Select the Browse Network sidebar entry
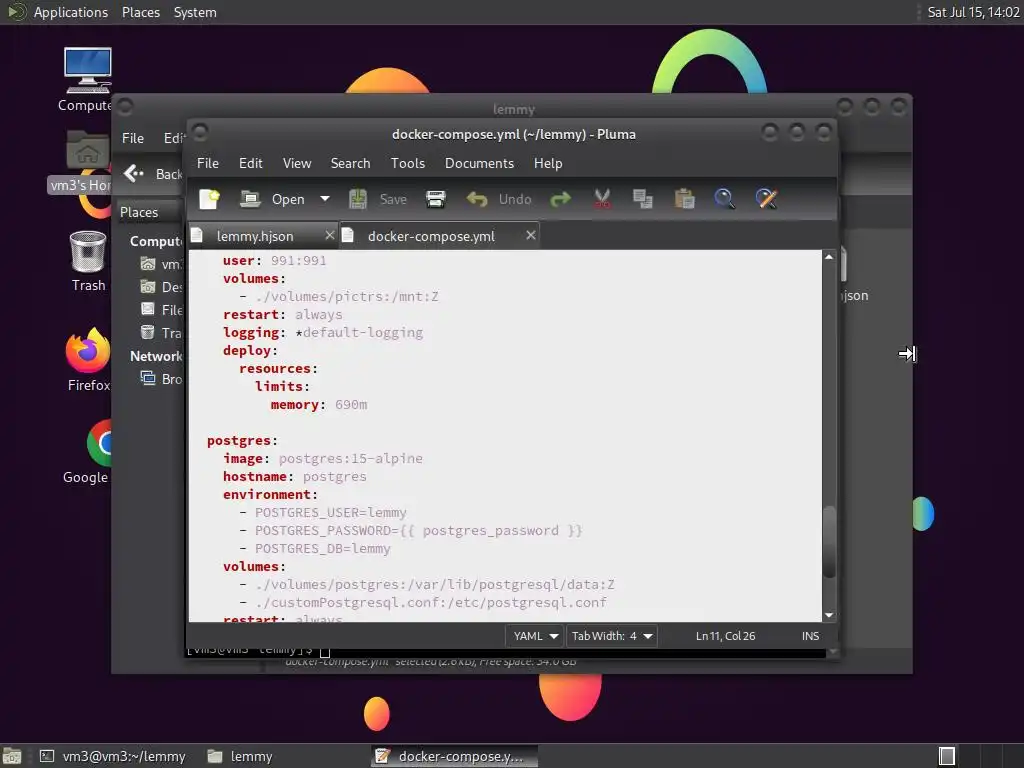The height and width of the screenshot is (768, 1024). [162, 379]
